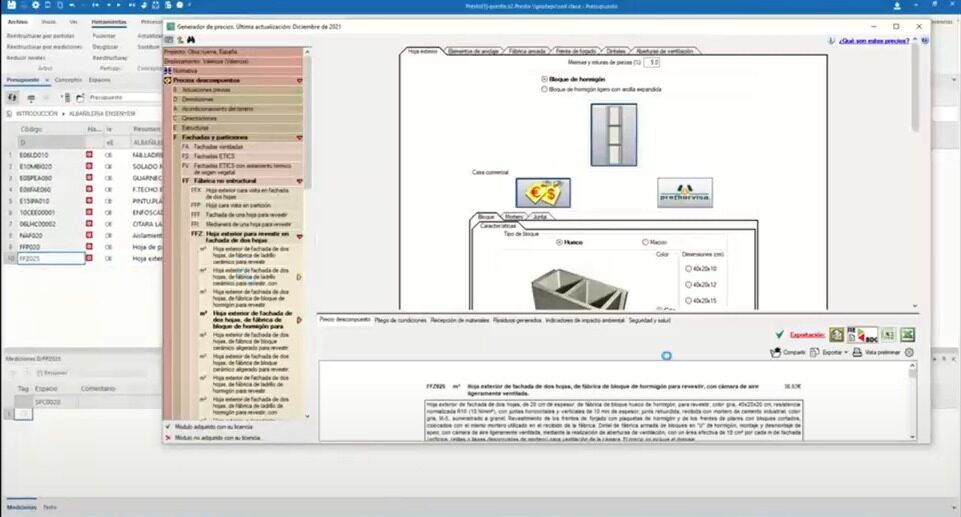This screenshot has width=961, height=517.
Task: Open the settings gear next to Vista preliminar
Action: coord(909,353)
